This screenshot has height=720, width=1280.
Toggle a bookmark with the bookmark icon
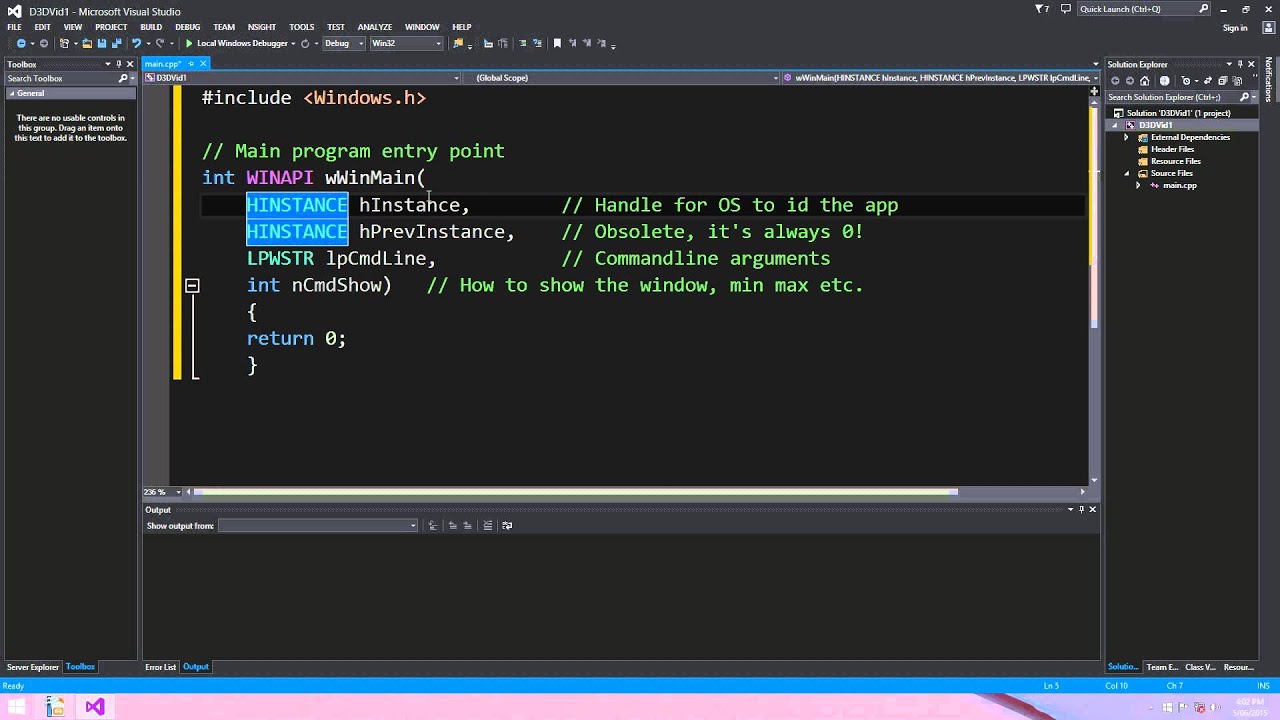coord(557,44)
